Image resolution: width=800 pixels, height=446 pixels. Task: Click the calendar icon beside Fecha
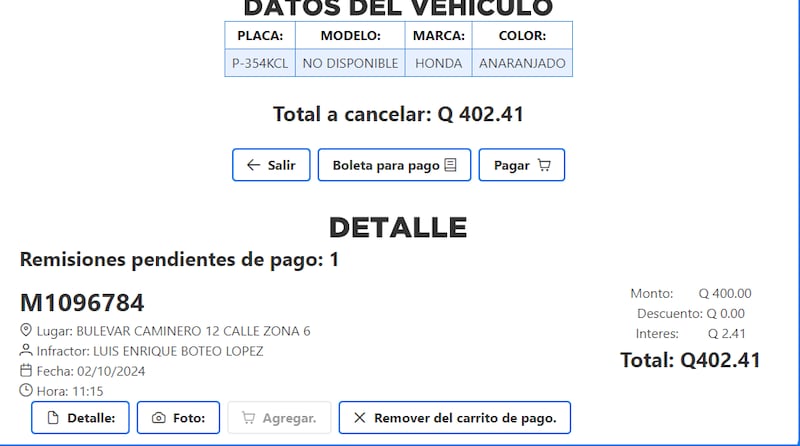pos(26,370)
